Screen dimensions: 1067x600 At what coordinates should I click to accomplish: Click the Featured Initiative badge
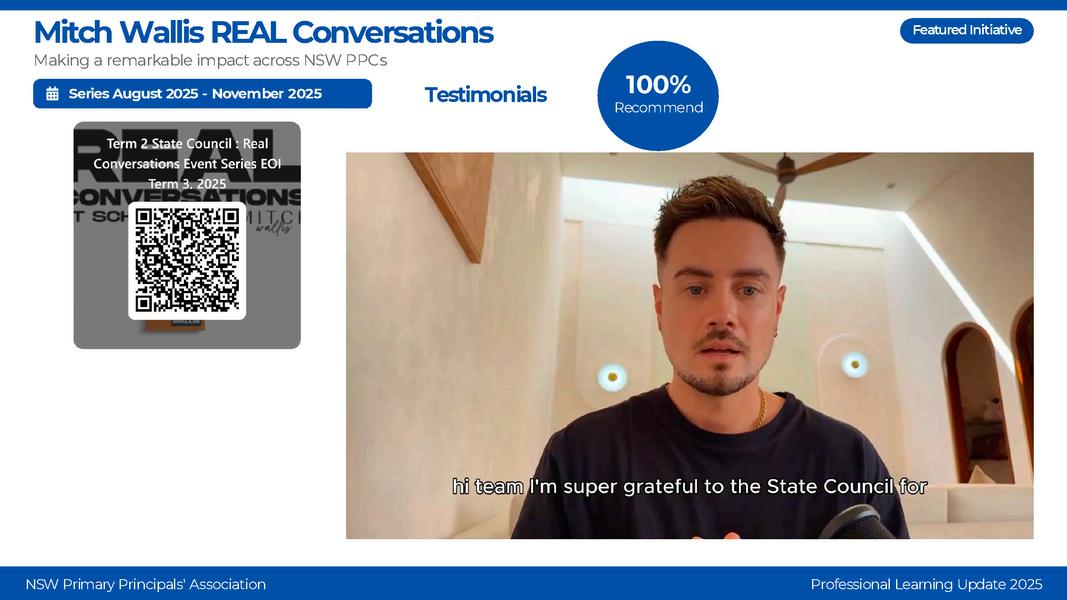tap(966, 31)
